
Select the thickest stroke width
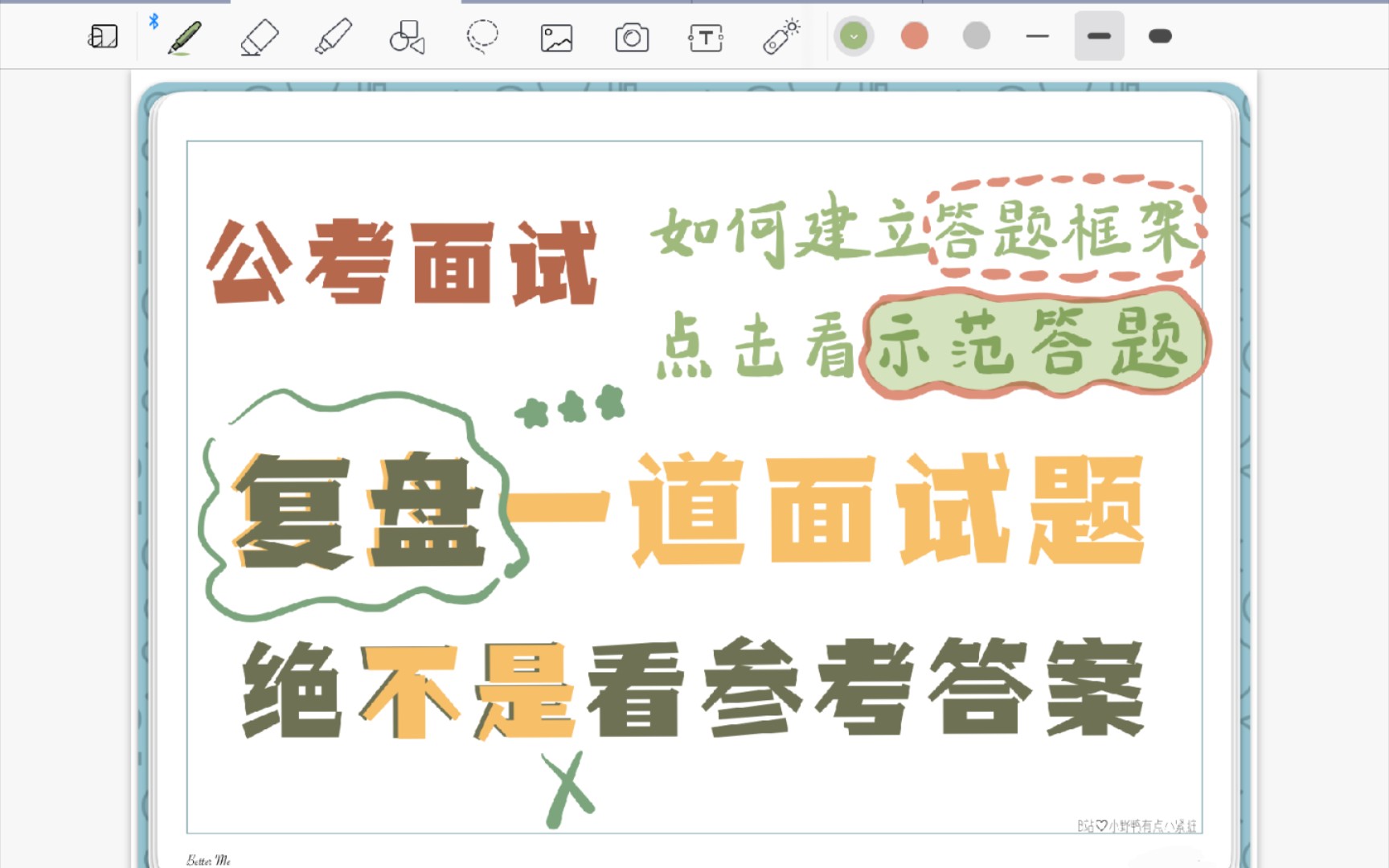[x=1160, y=36]
